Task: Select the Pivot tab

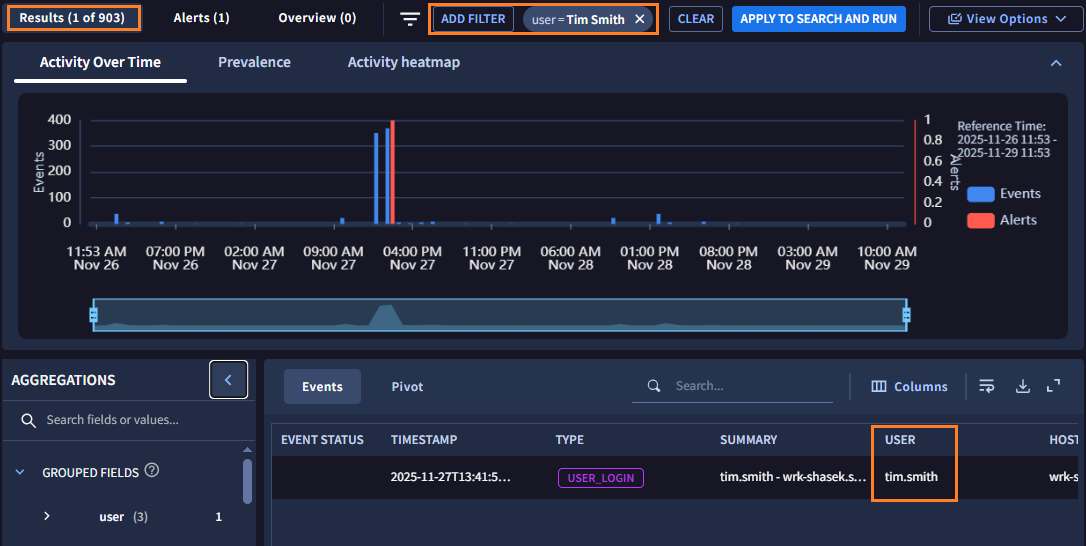Action: [x=407, y=386]
